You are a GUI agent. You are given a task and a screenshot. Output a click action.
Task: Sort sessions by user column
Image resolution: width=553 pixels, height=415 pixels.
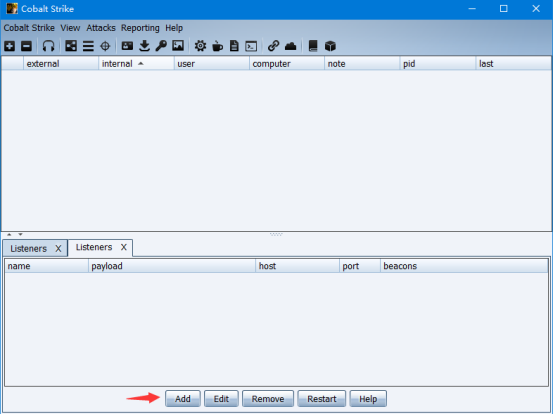212,63
